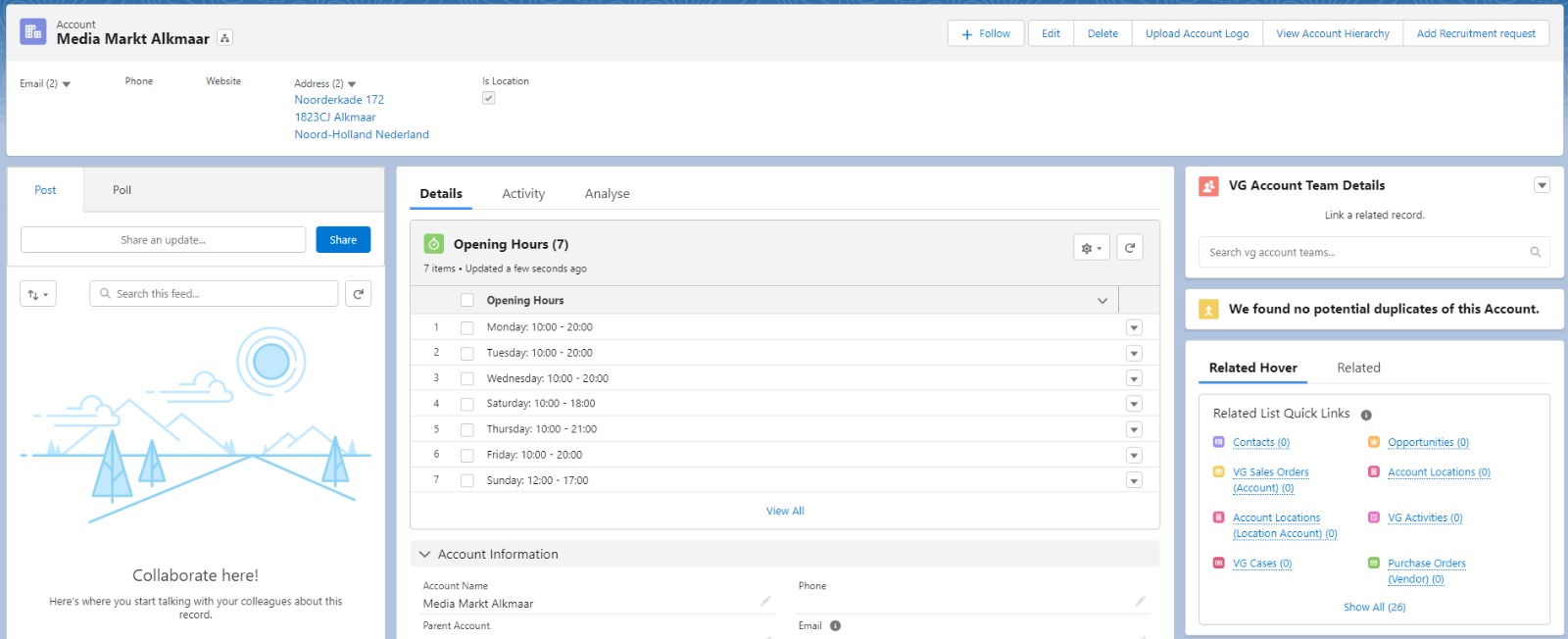Expand the Address (2) dropdown

tap(352, 84)
